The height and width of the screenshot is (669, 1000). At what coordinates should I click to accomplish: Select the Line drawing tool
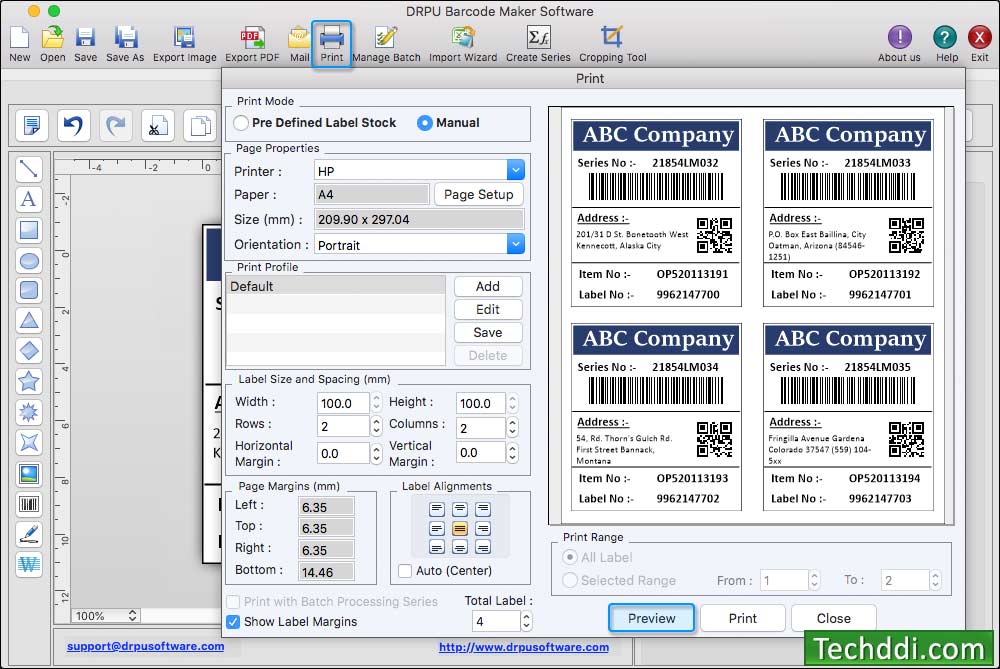point(29,169)
